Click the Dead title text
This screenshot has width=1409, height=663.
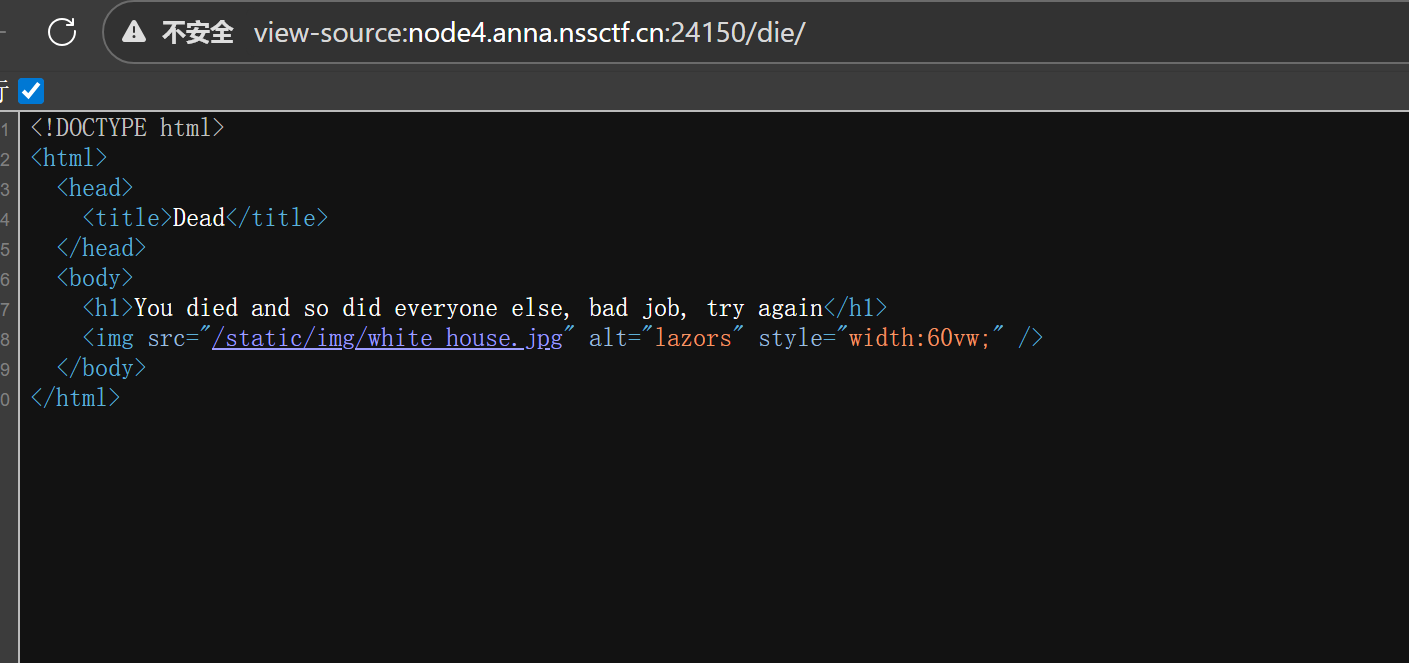coord(199,218)
